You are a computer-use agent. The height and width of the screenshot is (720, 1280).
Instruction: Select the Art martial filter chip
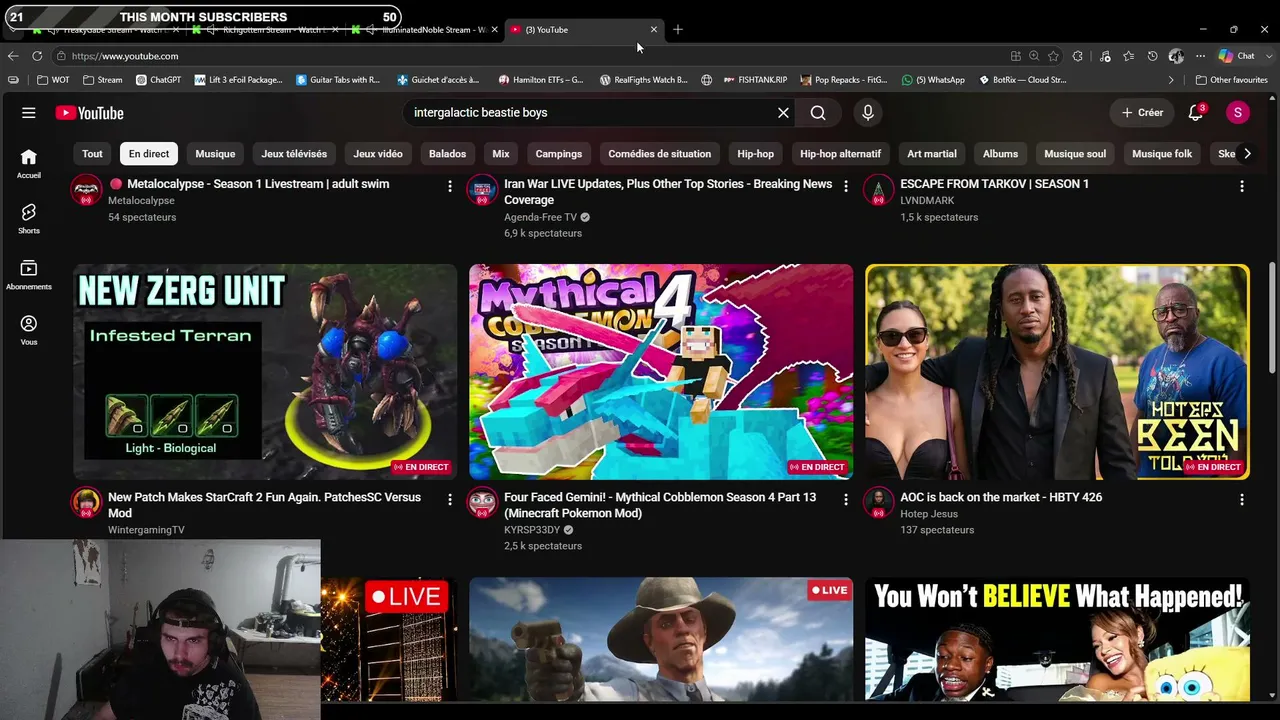(x=932, y=154)
